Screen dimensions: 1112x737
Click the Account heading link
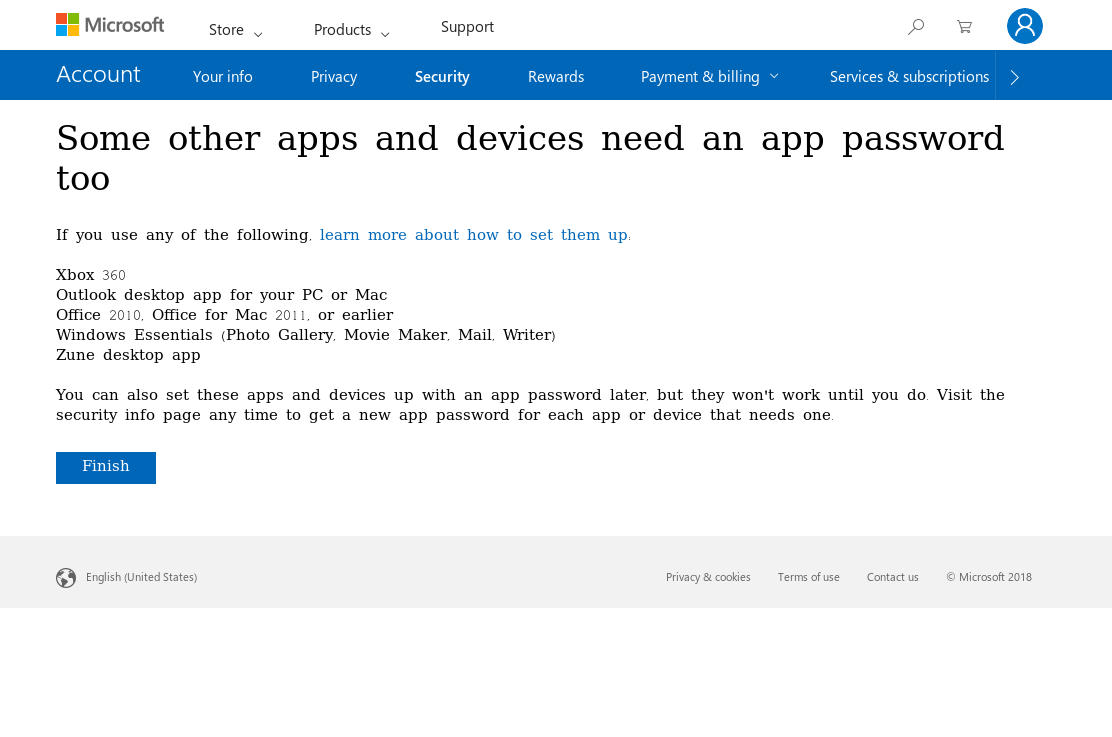(98, 75)
